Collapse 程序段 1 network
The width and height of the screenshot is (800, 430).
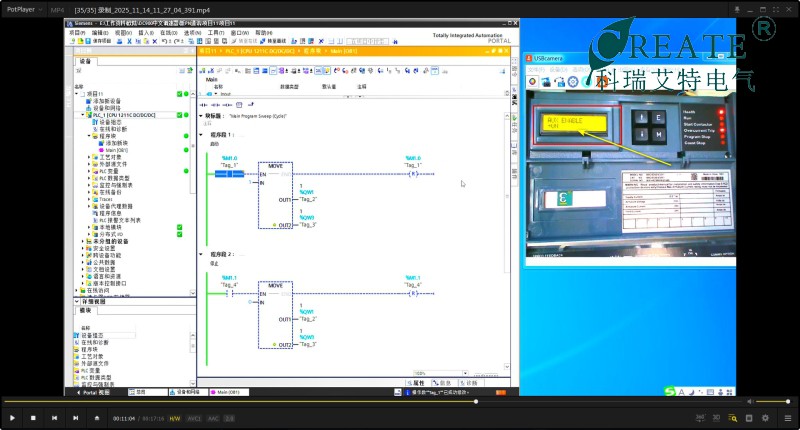(x=201, y=135)
